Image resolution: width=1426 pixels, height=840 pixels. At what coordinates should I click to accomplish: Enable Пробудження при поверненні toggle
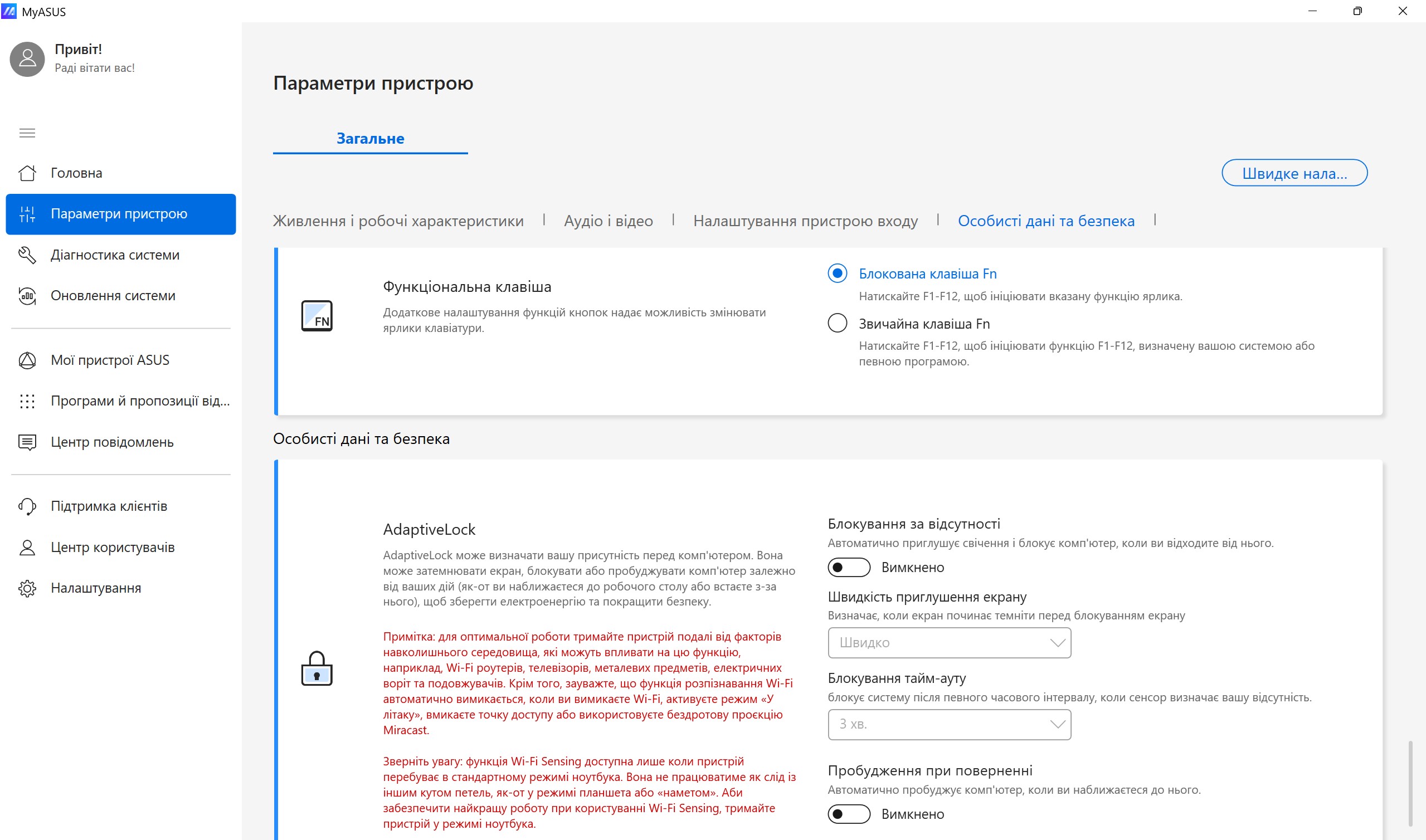pyautogui.click(x=849, y=814)
